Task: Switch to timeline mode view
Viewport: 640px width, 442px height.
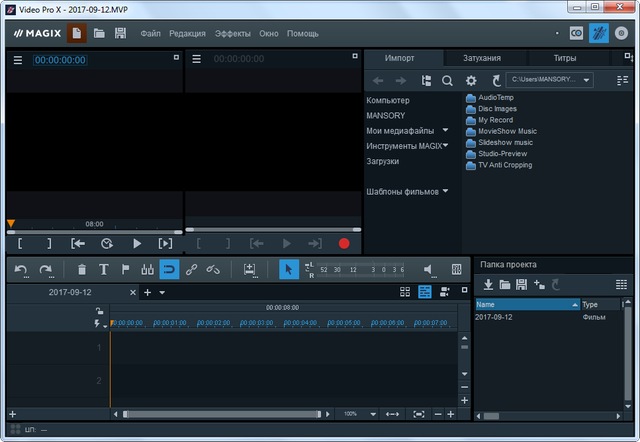Action: point(425,292)
